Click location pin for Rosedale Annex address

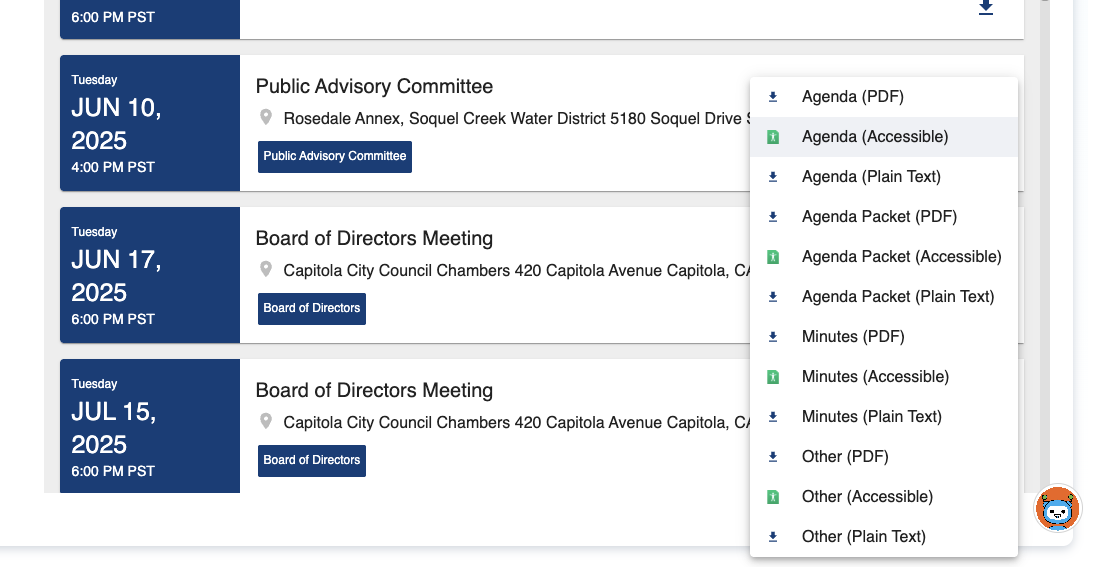[x=266, y=117]
